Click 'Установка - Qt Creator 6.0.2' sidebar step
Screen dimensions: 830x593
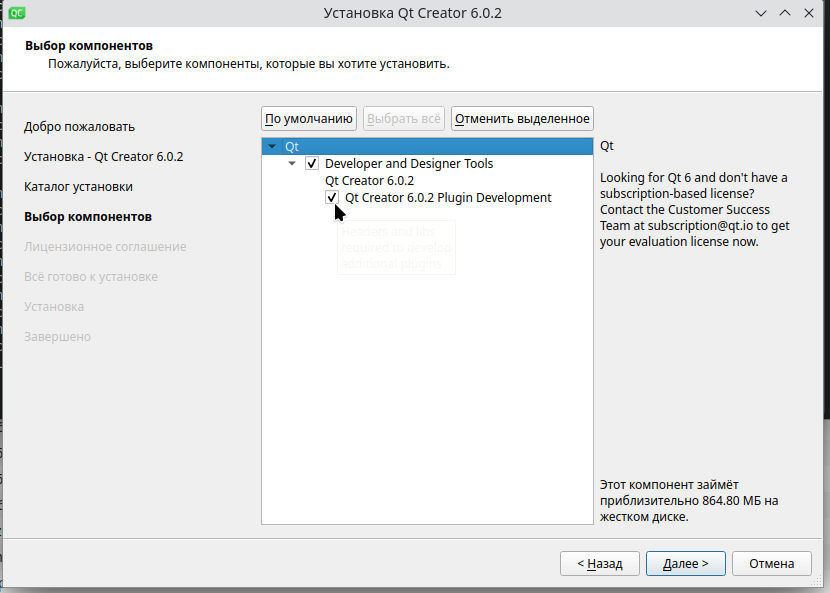(103, 157)
